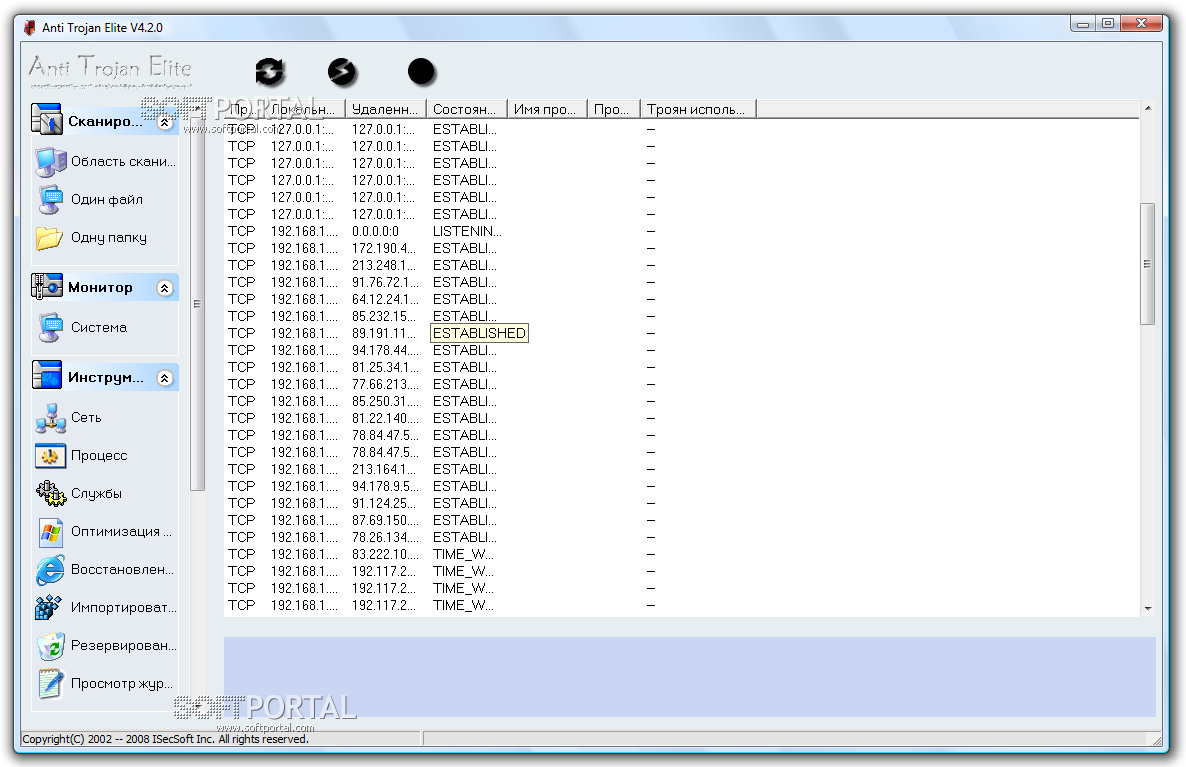Select the row with remote address 91.76.72.1...
The width and height of the screenshot is (1186, 767).
682,282
